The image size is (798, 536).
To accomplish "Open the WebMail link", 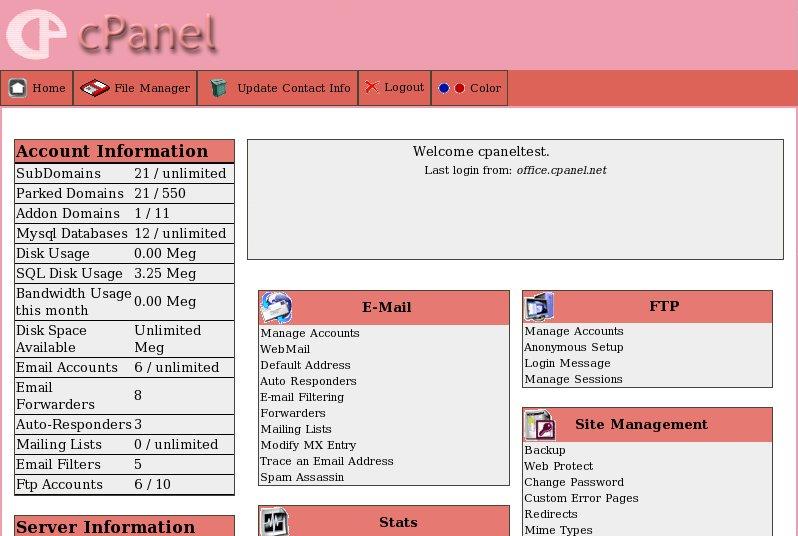I will (285, 349).
